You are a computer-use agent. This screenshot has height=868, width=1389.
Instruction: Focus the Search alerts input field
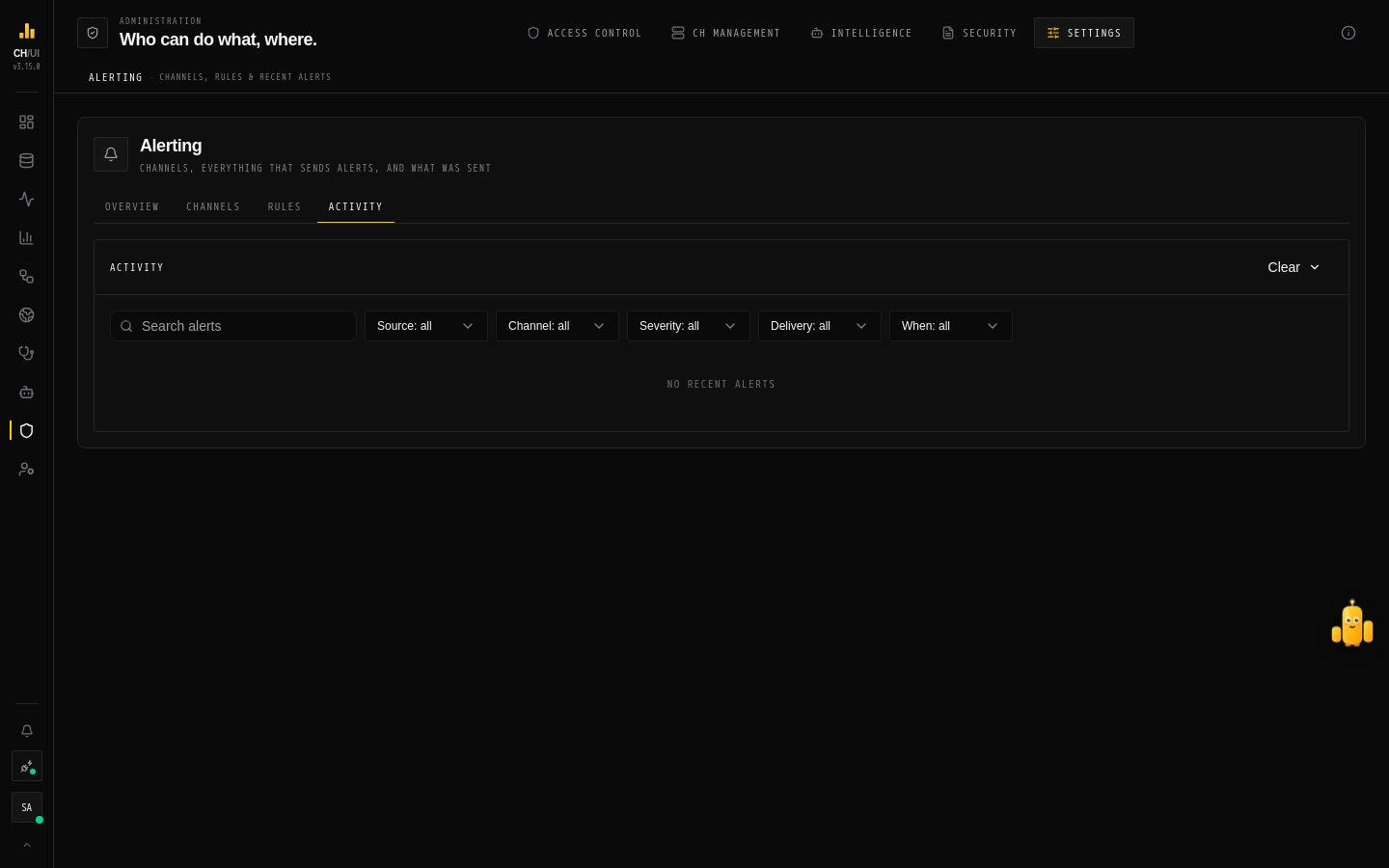(x=233, y=326)
